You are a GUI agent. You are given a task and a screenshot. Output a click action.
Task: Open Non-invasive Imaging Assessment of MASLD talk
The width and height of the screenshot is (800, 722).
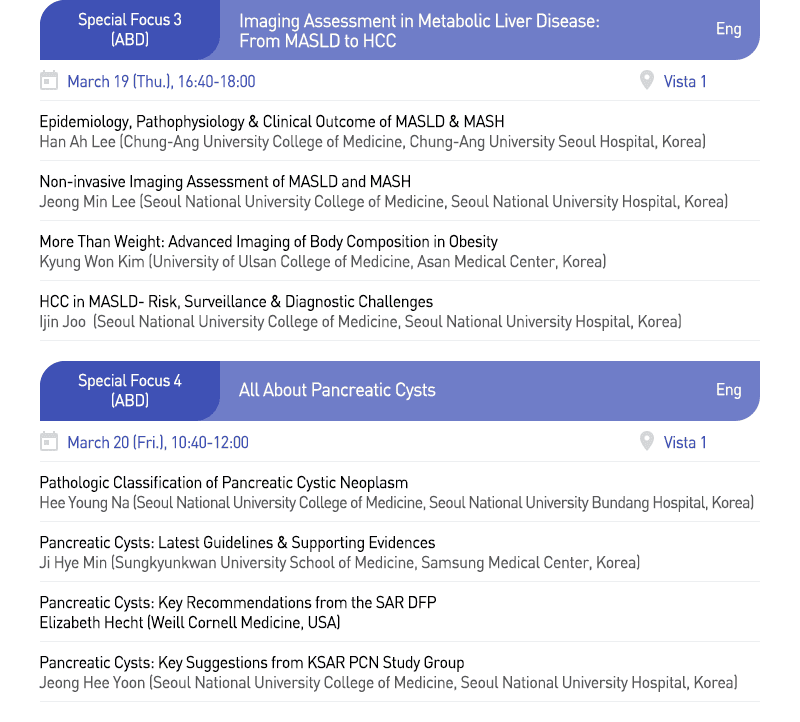tap(225, 182)
